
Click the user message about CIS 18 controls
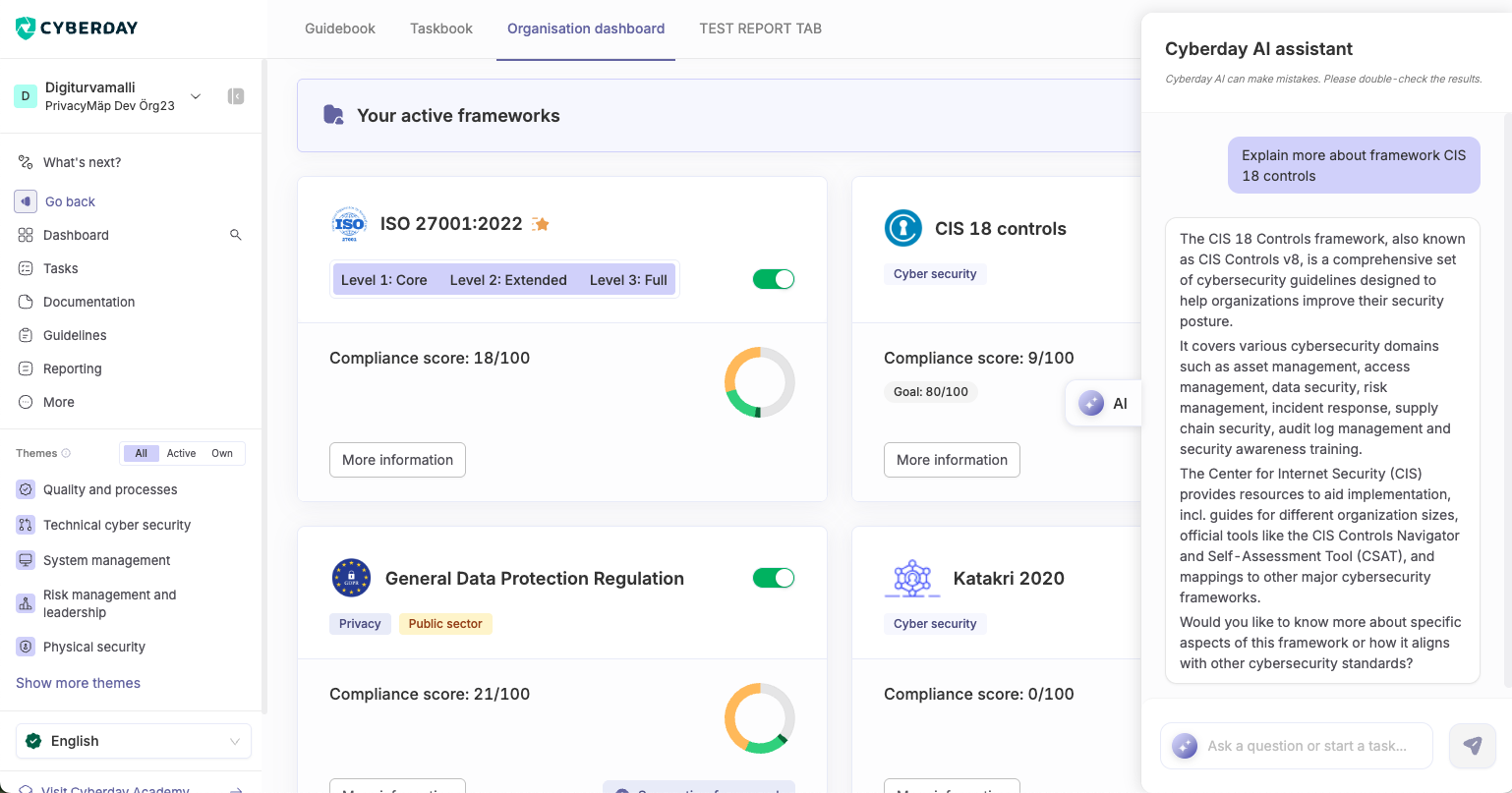(1354, 165)
